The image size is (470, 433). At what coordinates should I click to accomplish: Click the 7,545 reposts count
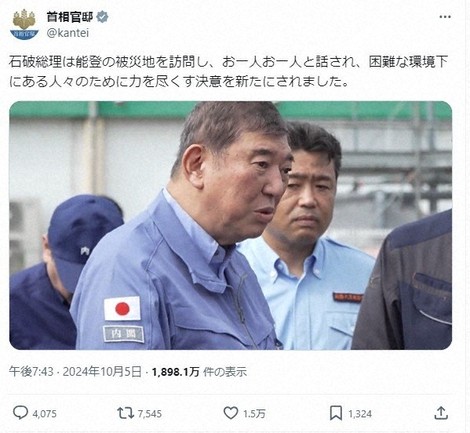(150, 414)
